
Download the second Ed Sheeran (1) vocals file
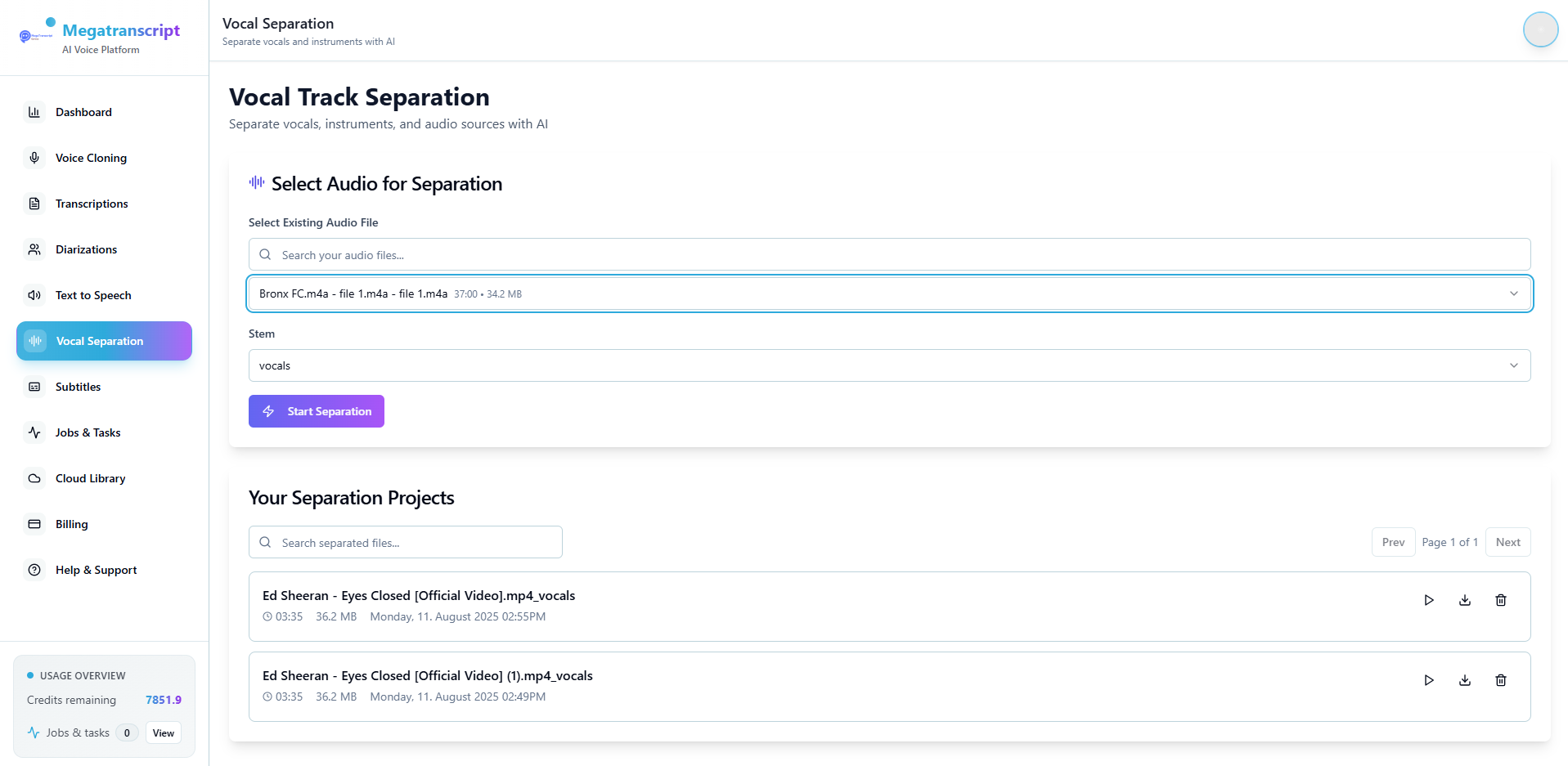click(1465, 680)
